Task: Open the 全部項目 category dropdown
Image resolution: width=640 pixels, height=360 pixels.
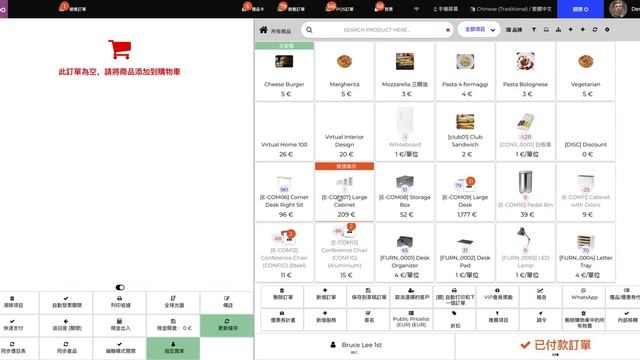Action: pos(479,29)
